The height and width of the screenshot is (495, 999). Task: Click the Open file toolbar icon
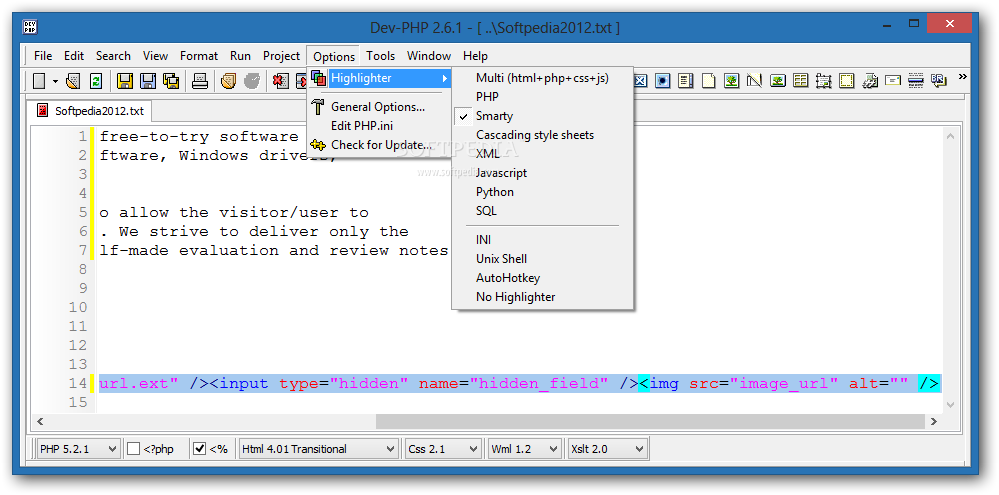coord(73,81)
